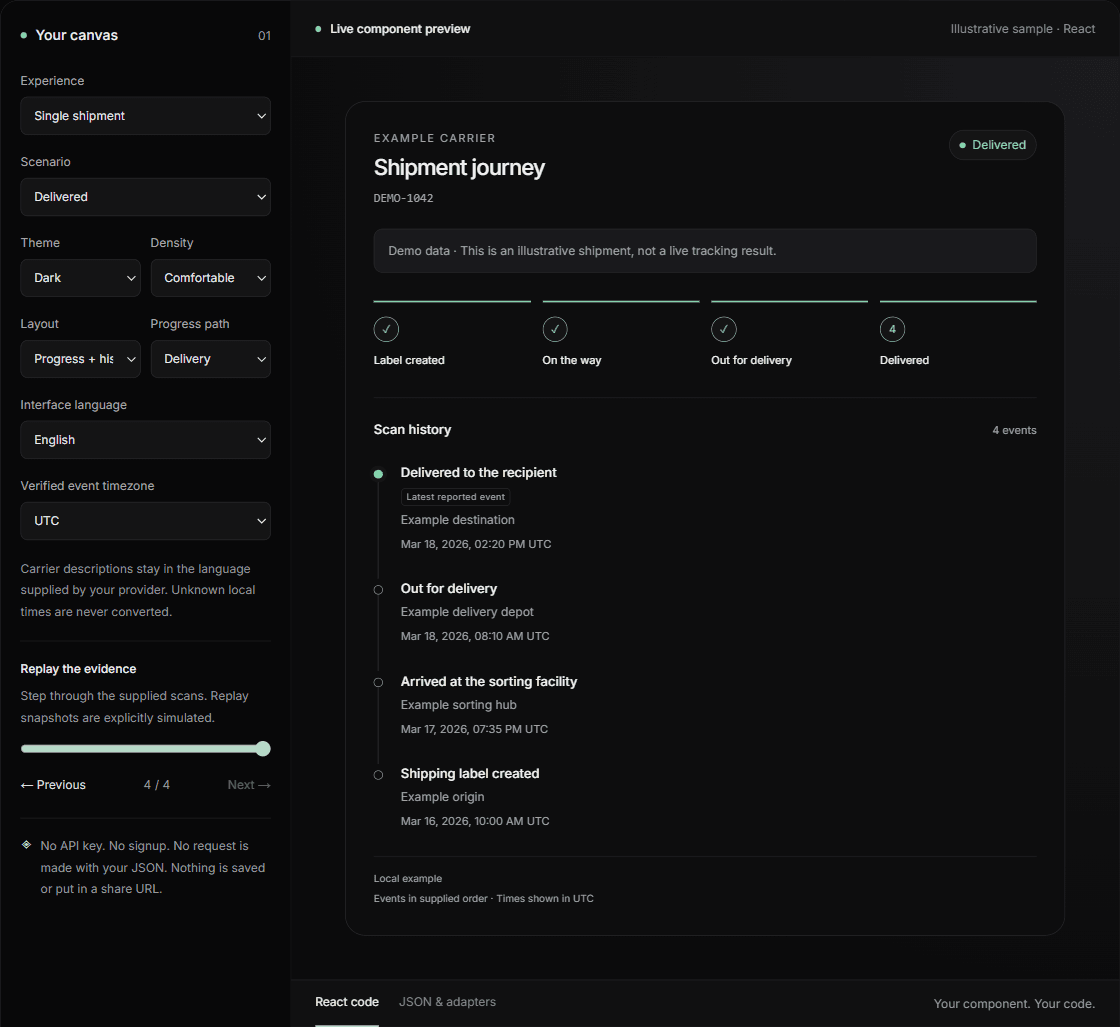
Task: Click the green dot beside Live component preview
Action: tap(318, 29)
